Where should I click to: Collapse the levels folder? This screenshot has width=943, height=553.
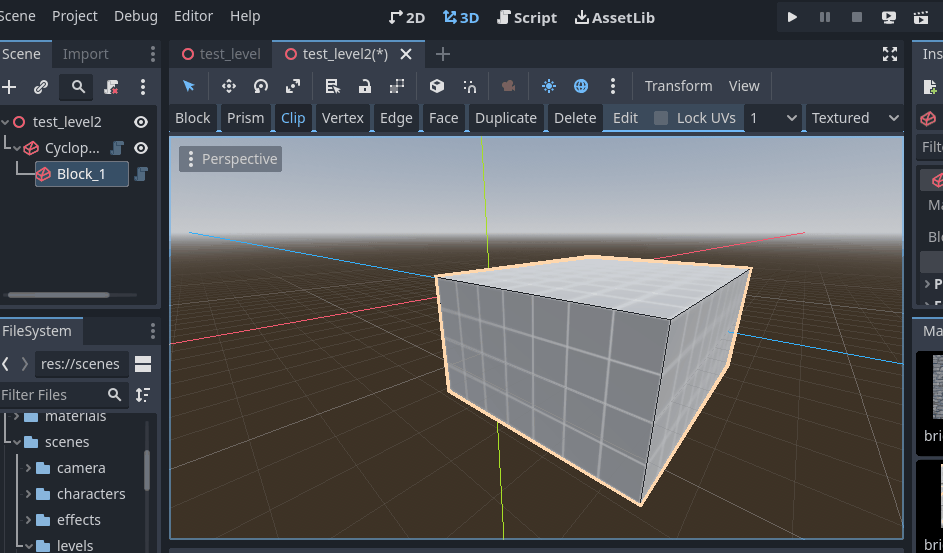[28, 546]
